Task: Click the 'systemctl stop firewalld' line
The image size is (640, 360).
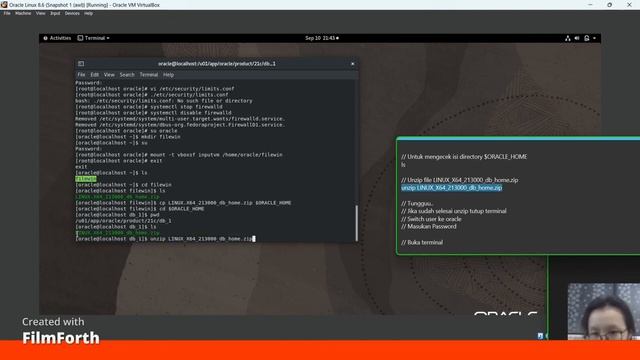Action: coord(149,107)
